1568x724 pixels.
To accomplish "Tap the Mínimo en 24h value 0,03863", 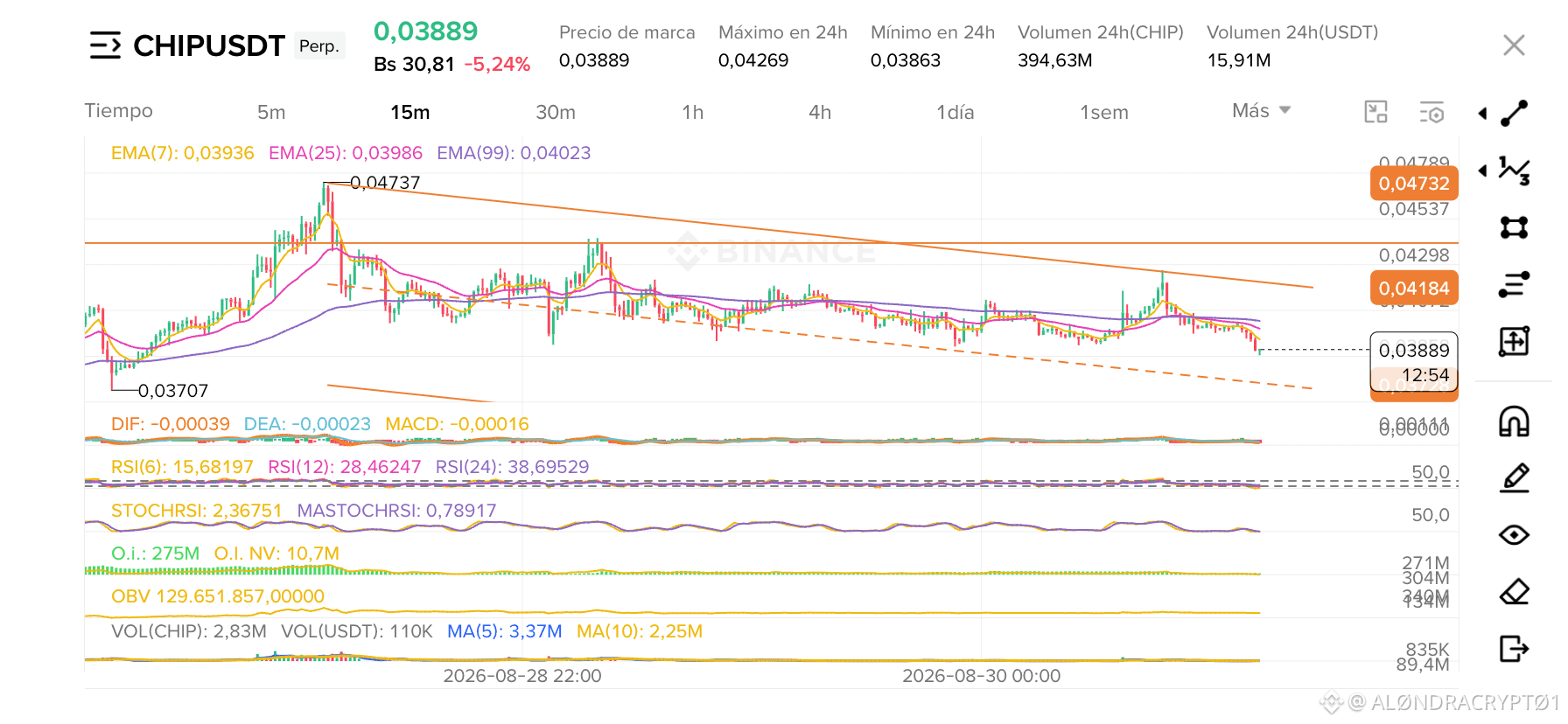I will 906,60.
